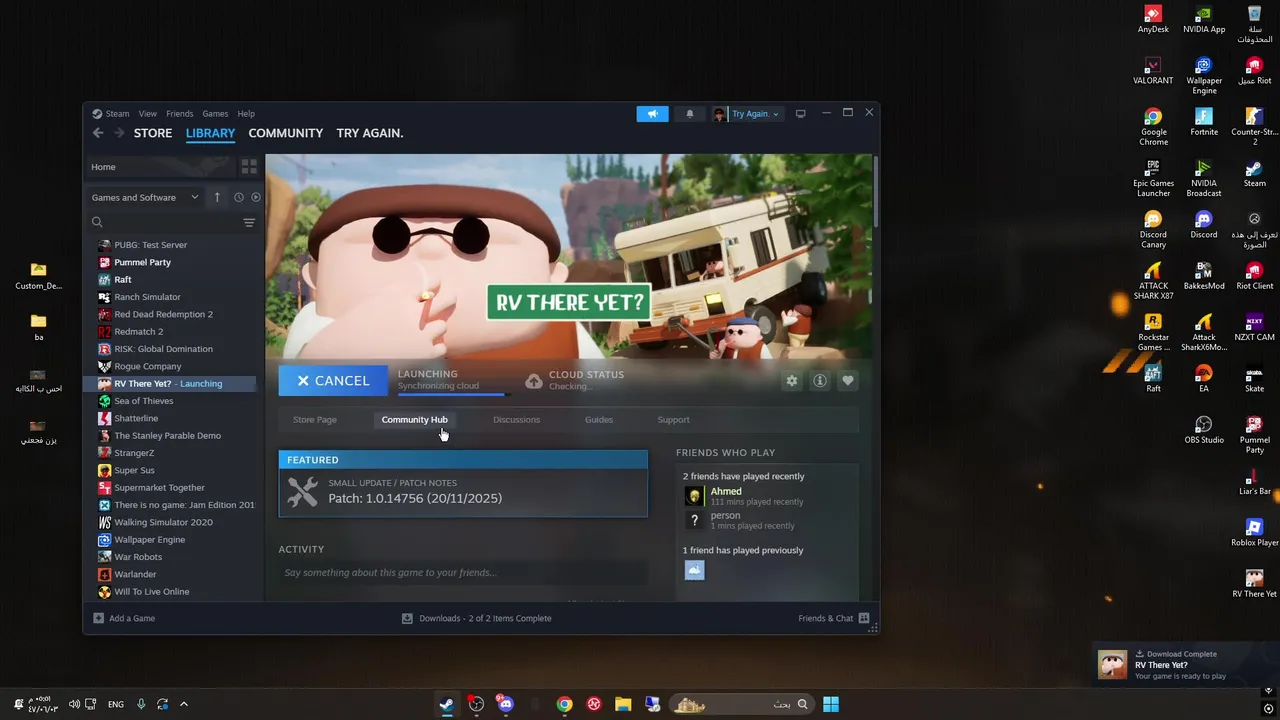Open NZXT CAM desktop shortcut

click(x=1254, y=327)
